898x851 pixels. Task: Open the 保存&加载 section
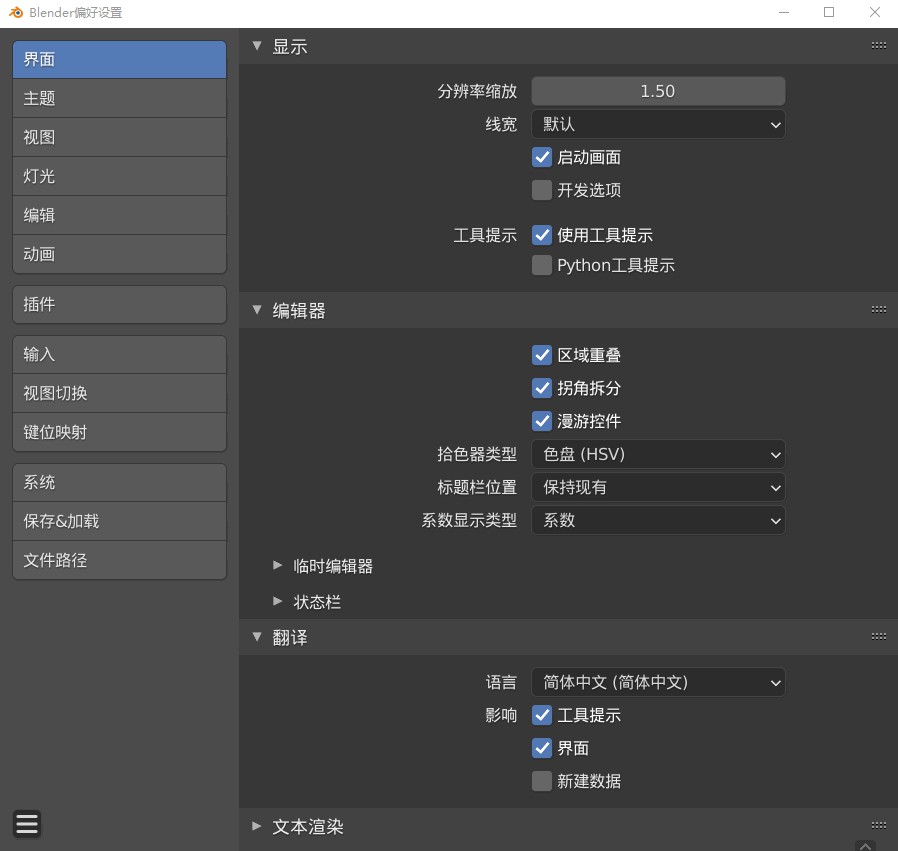click(120, 522)
